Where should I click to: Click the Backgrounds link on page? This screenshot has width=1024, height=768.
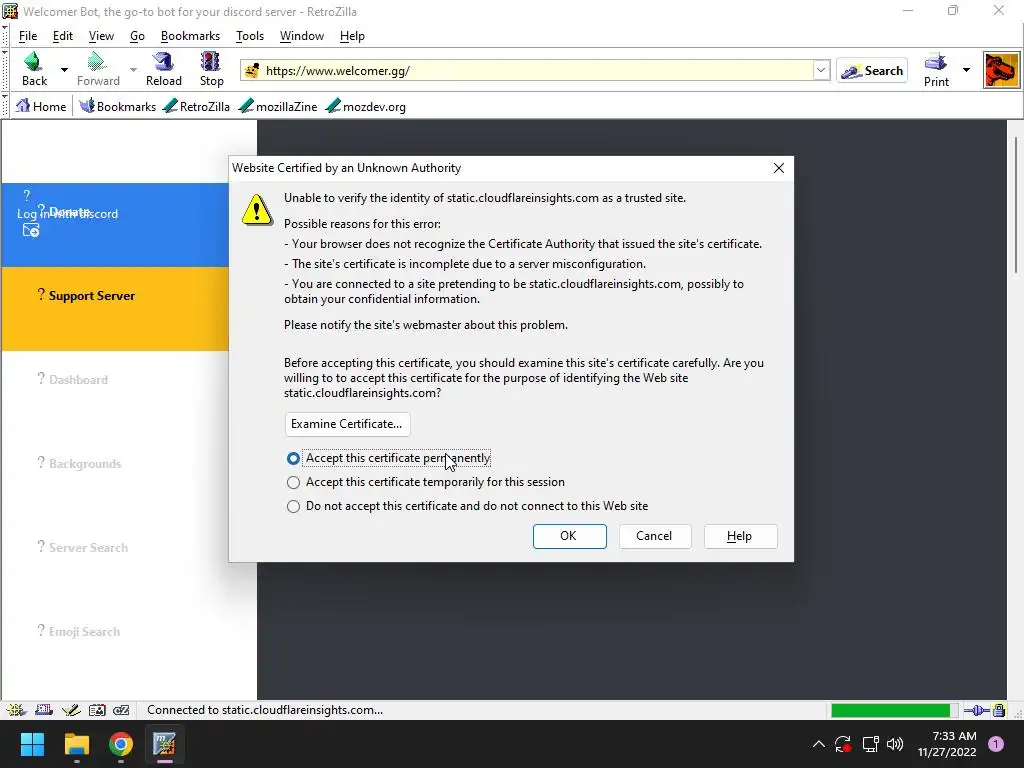pyautogui.click(x=84, y=464)
